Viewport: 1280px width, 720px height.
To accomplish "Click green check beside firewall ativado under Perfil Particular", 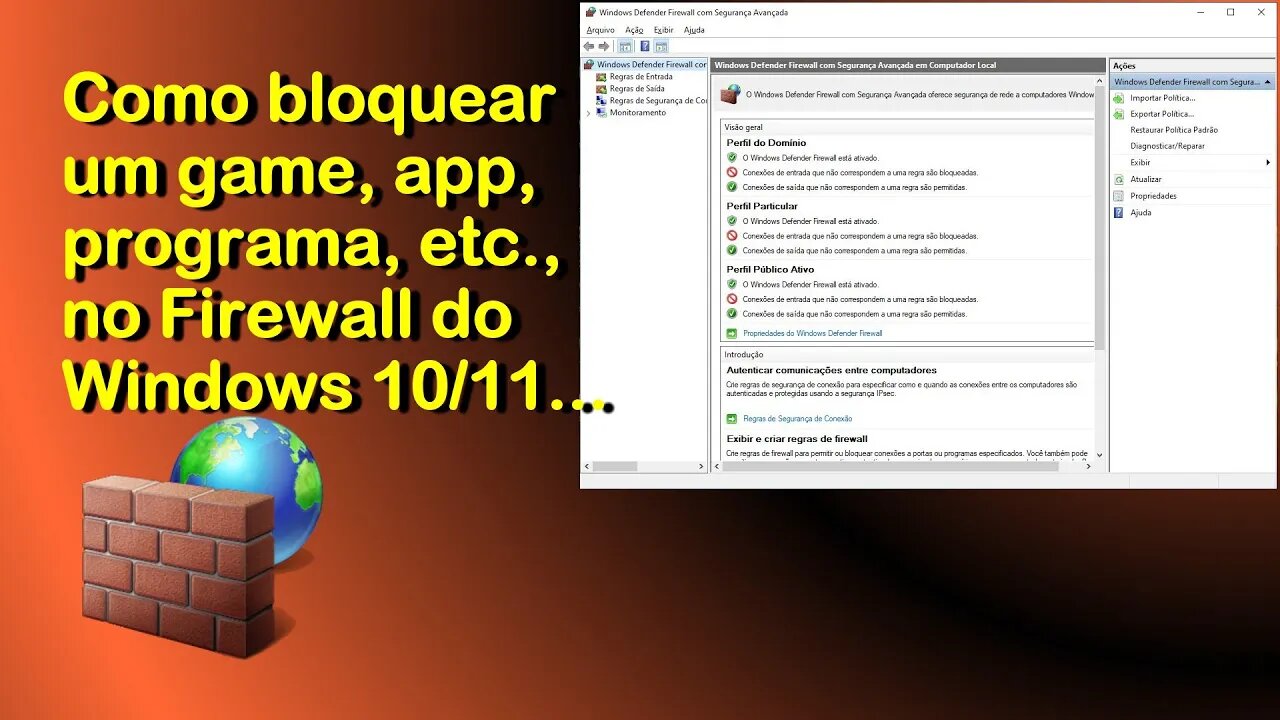I will click(732, 221).
